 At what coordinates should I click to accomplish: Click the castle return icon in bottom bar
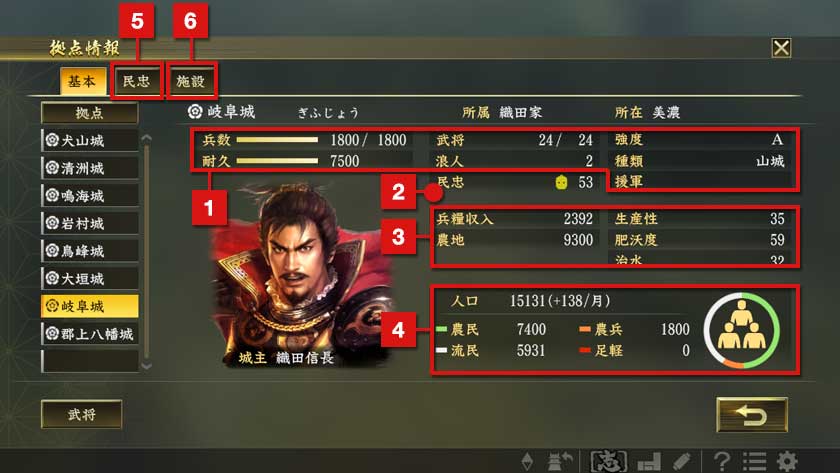[x=559, y=461]
